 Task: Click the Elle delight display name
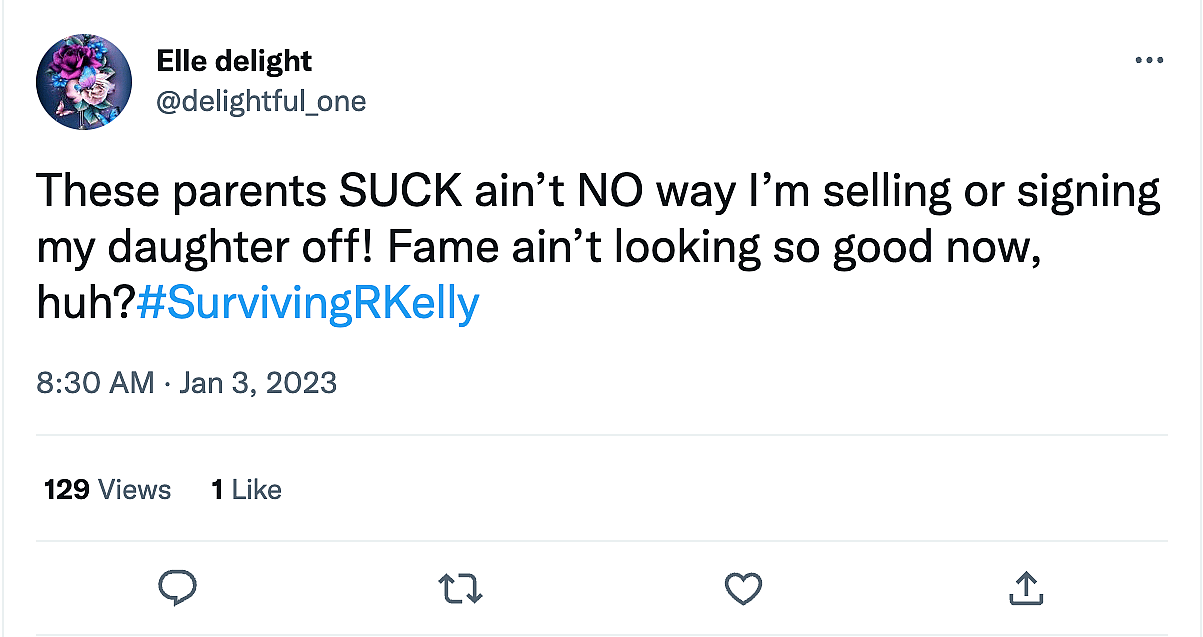tap(233, 60)
